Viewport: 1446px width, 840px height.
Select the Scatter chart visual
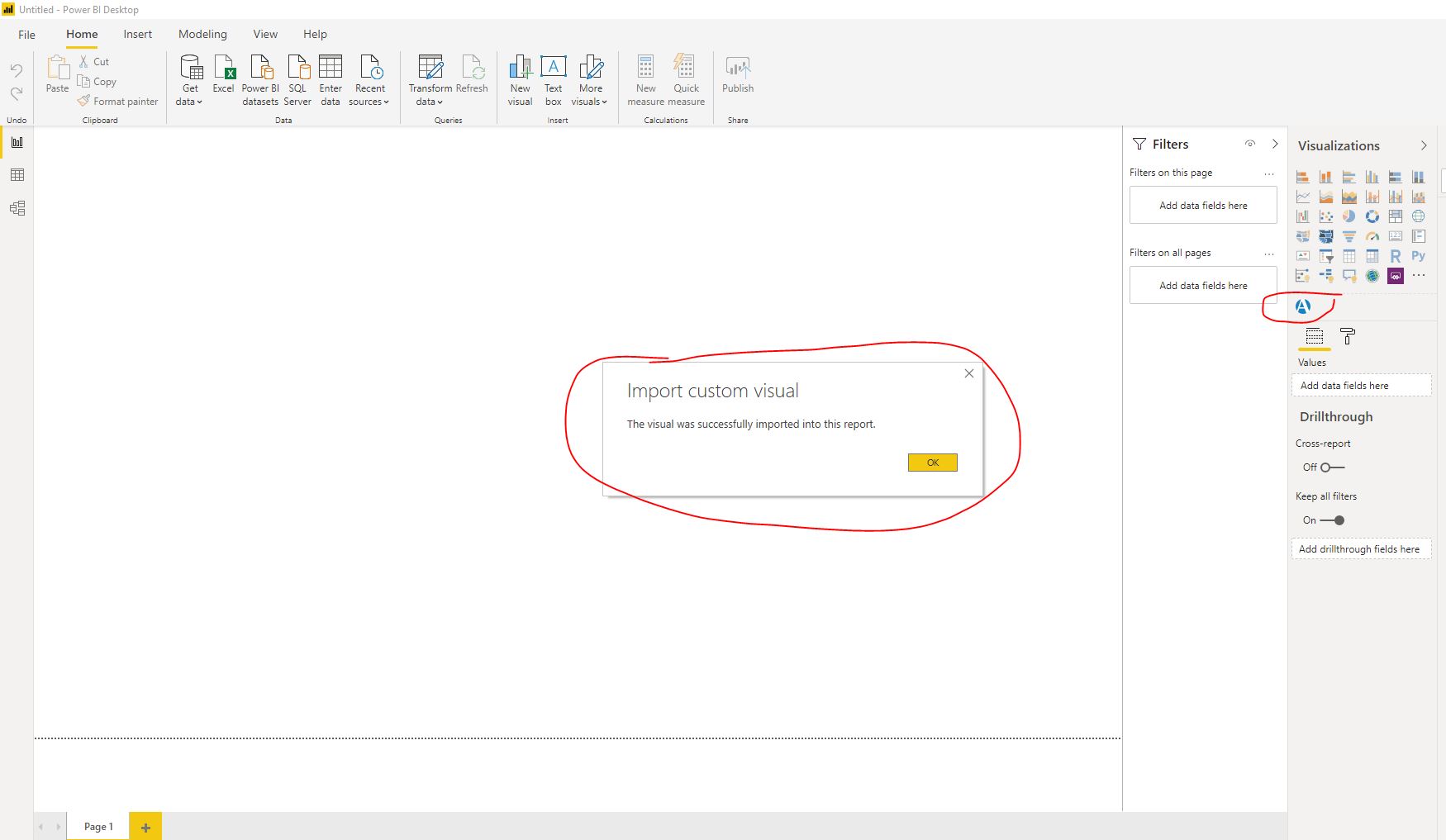pyautogui.click(x=1326, y=216)
